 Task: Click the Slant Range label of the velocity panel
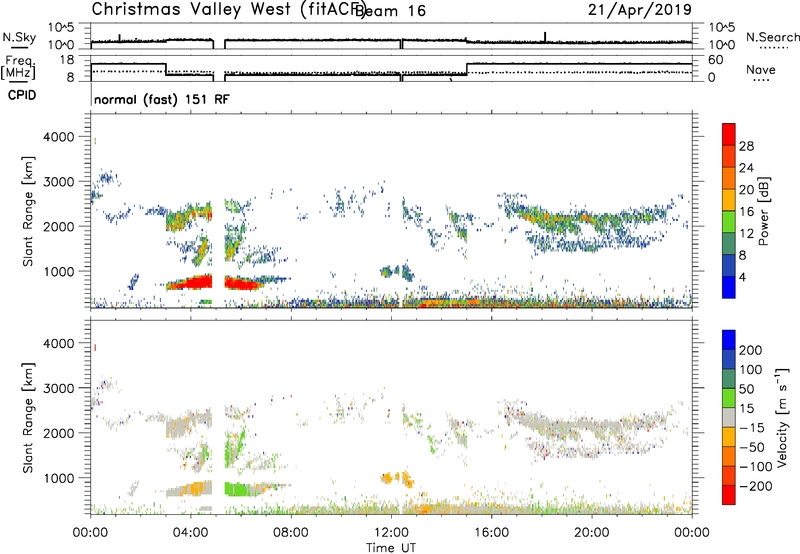(28, 417)
